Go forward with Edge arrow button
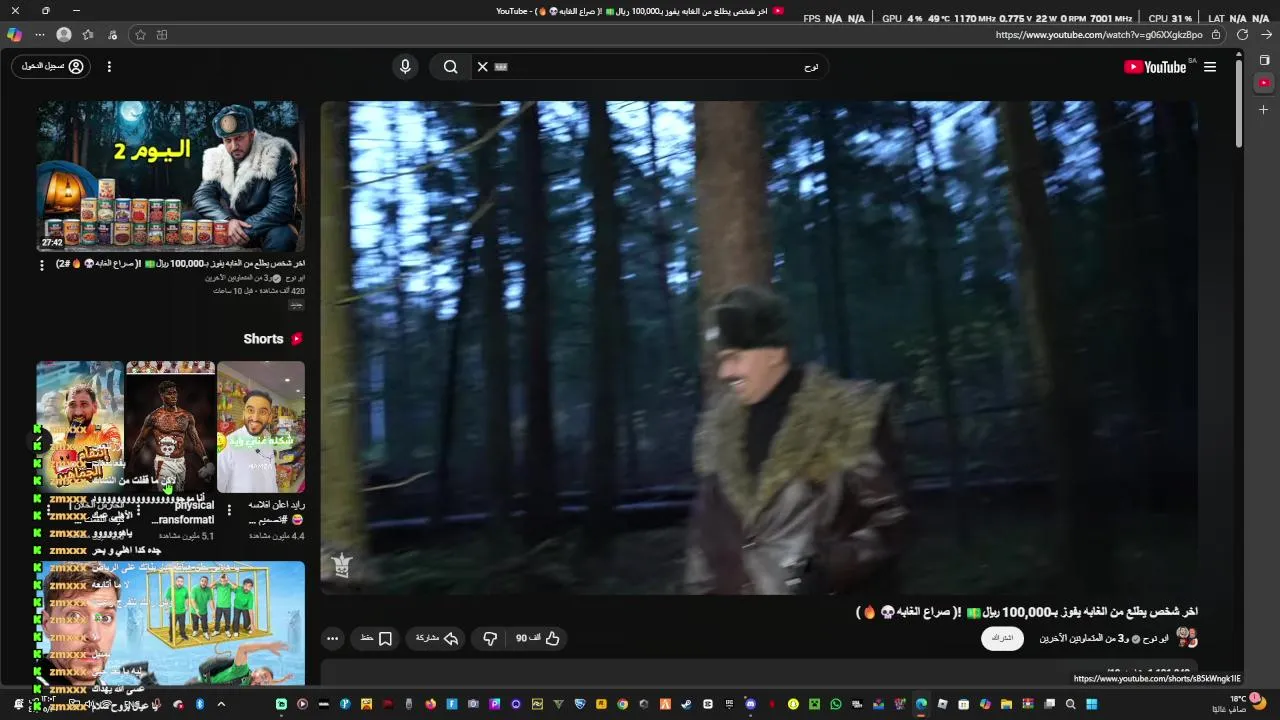This screenshot has width=1280, height=720. (1266, 34)
